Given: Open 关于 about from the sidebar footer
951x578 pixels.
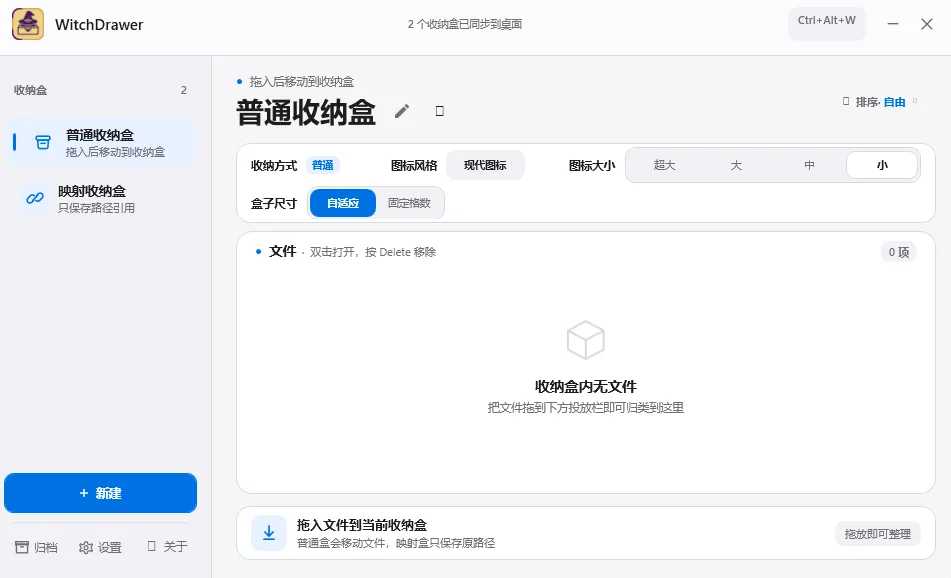Looking at the screenshot, I should [167, 546].
